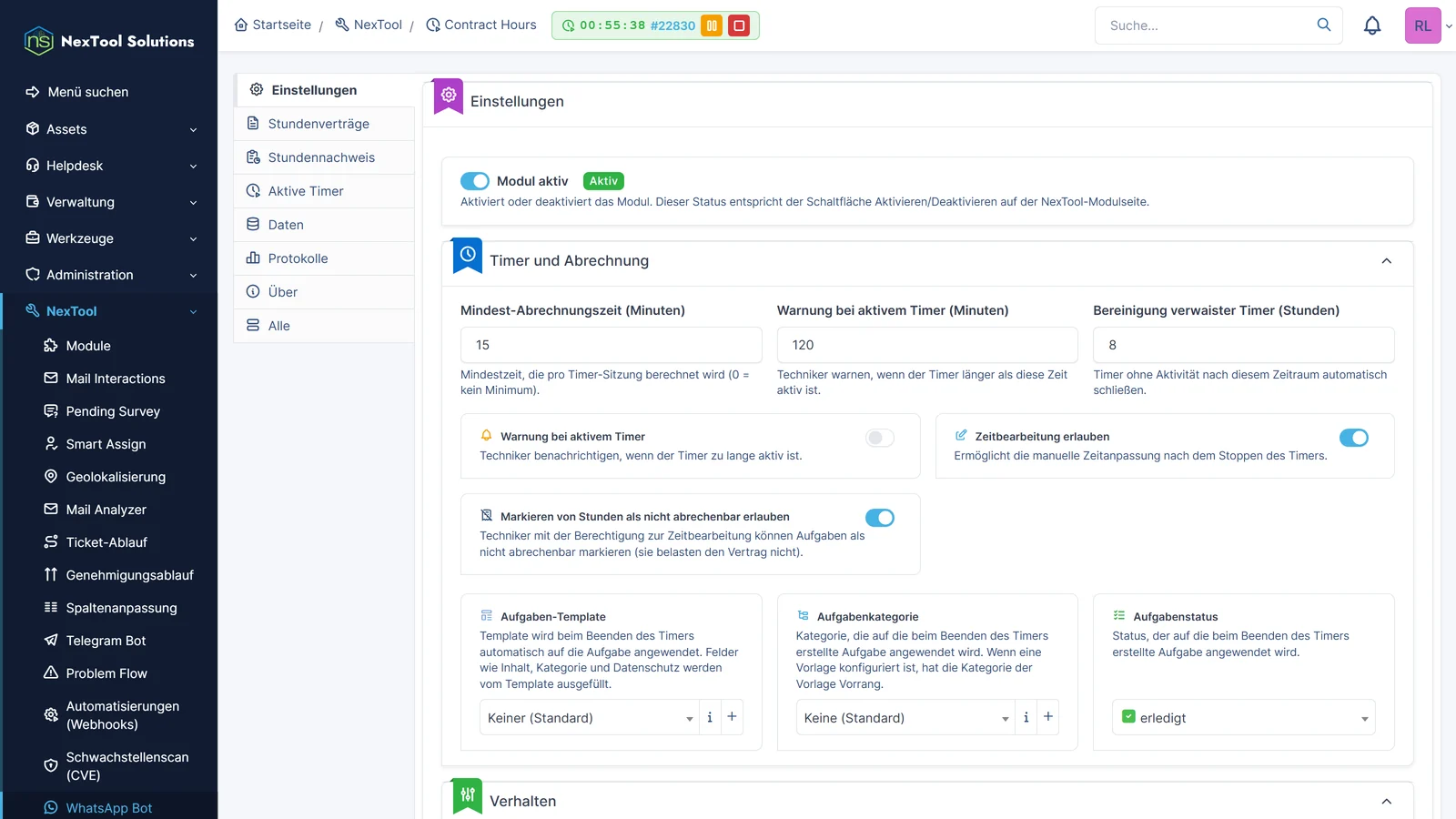Stop the running timer with red button
This screenshot has width=1456, height=819.
[739, 25]
